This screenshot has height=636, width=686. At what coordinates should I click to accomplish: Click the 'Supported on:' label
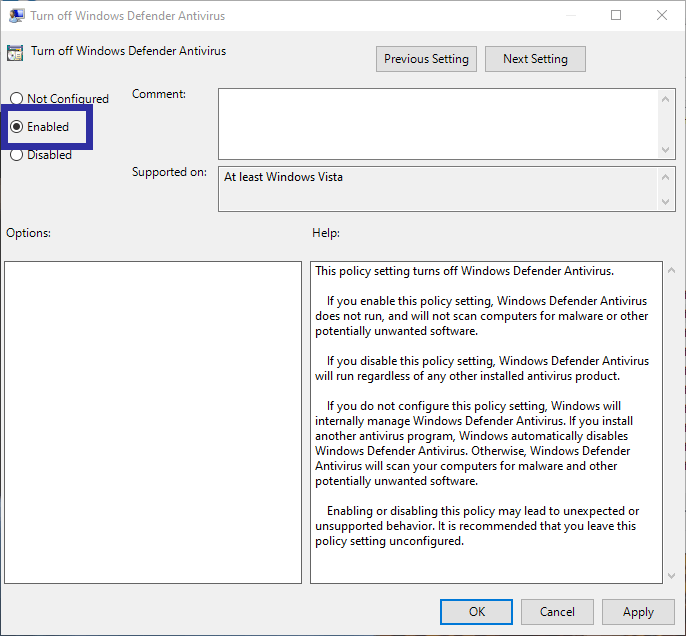tap(169, 172)
